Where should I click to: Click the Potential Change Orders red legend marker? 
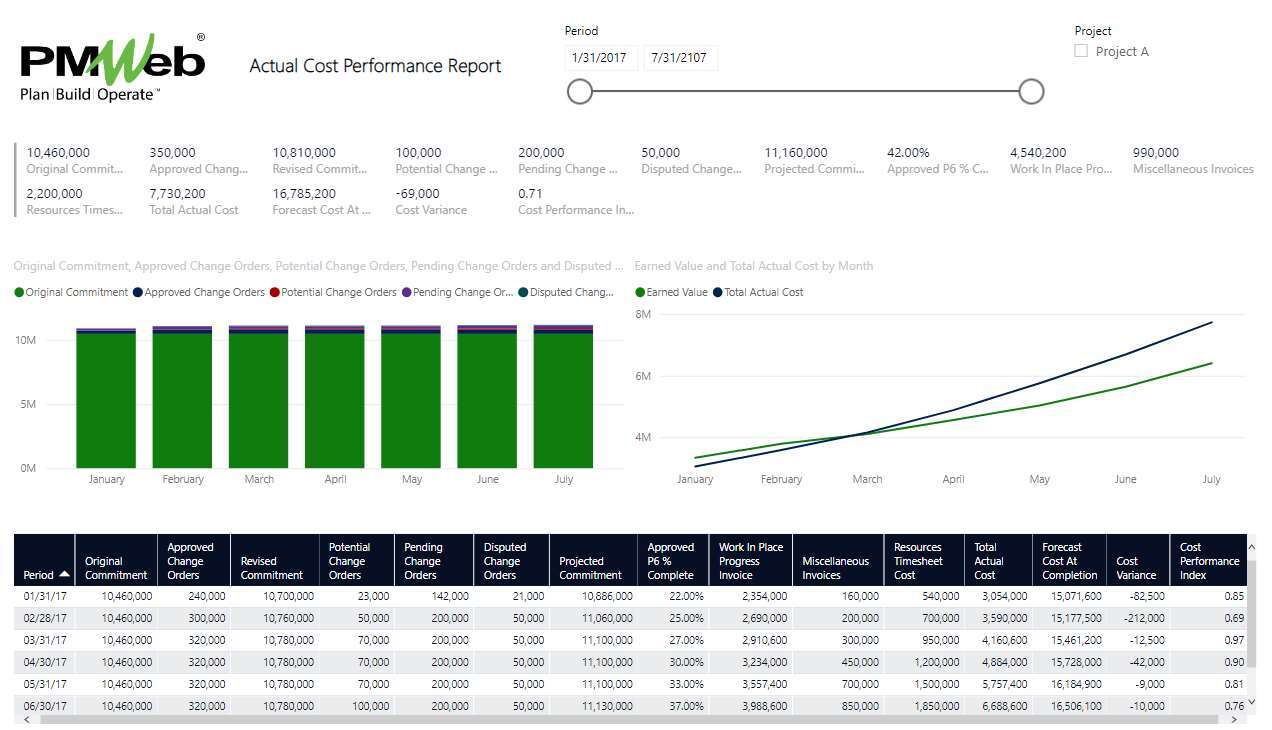275,293
